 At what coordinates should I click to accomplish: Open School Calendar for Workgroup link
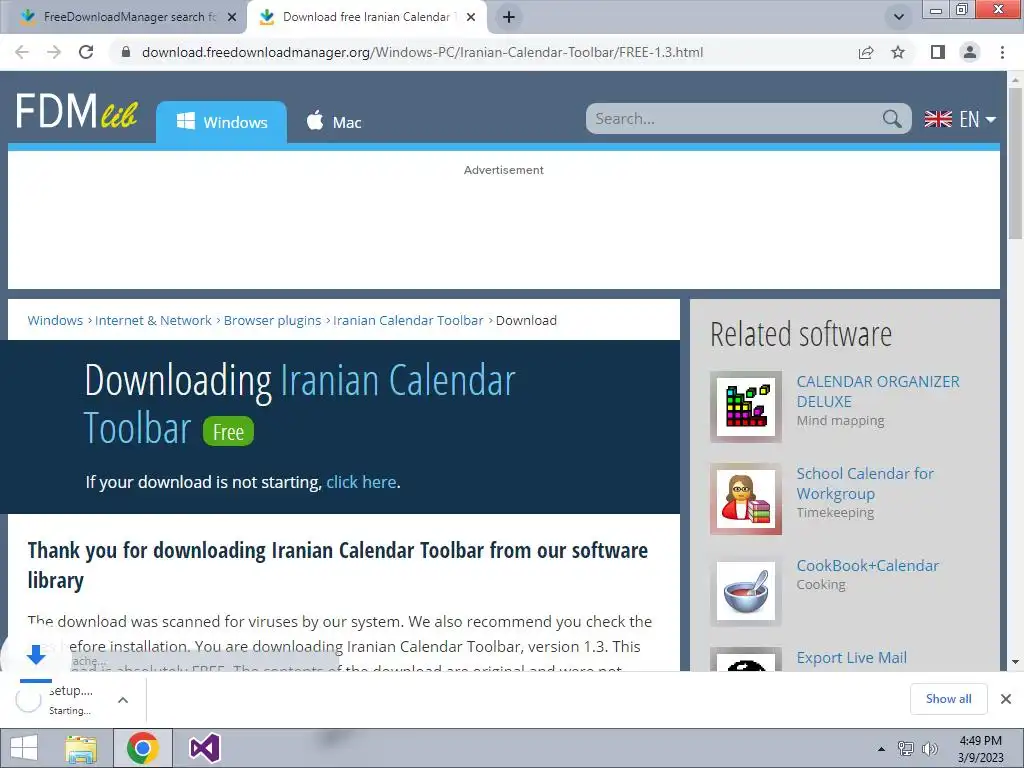point(865,483)
